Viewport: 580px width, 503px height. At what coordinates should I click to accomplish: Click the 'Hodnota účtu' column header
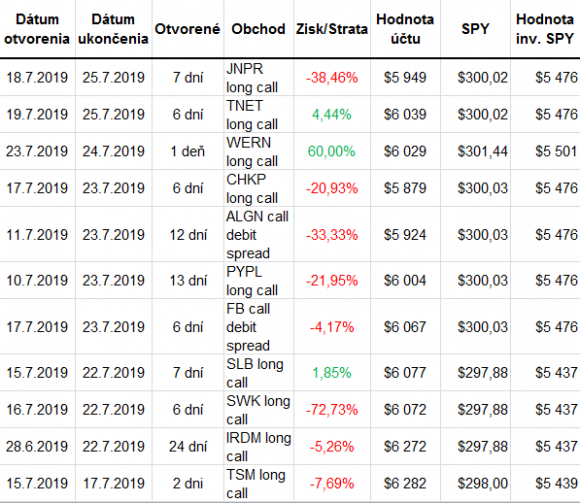point(405,29)
